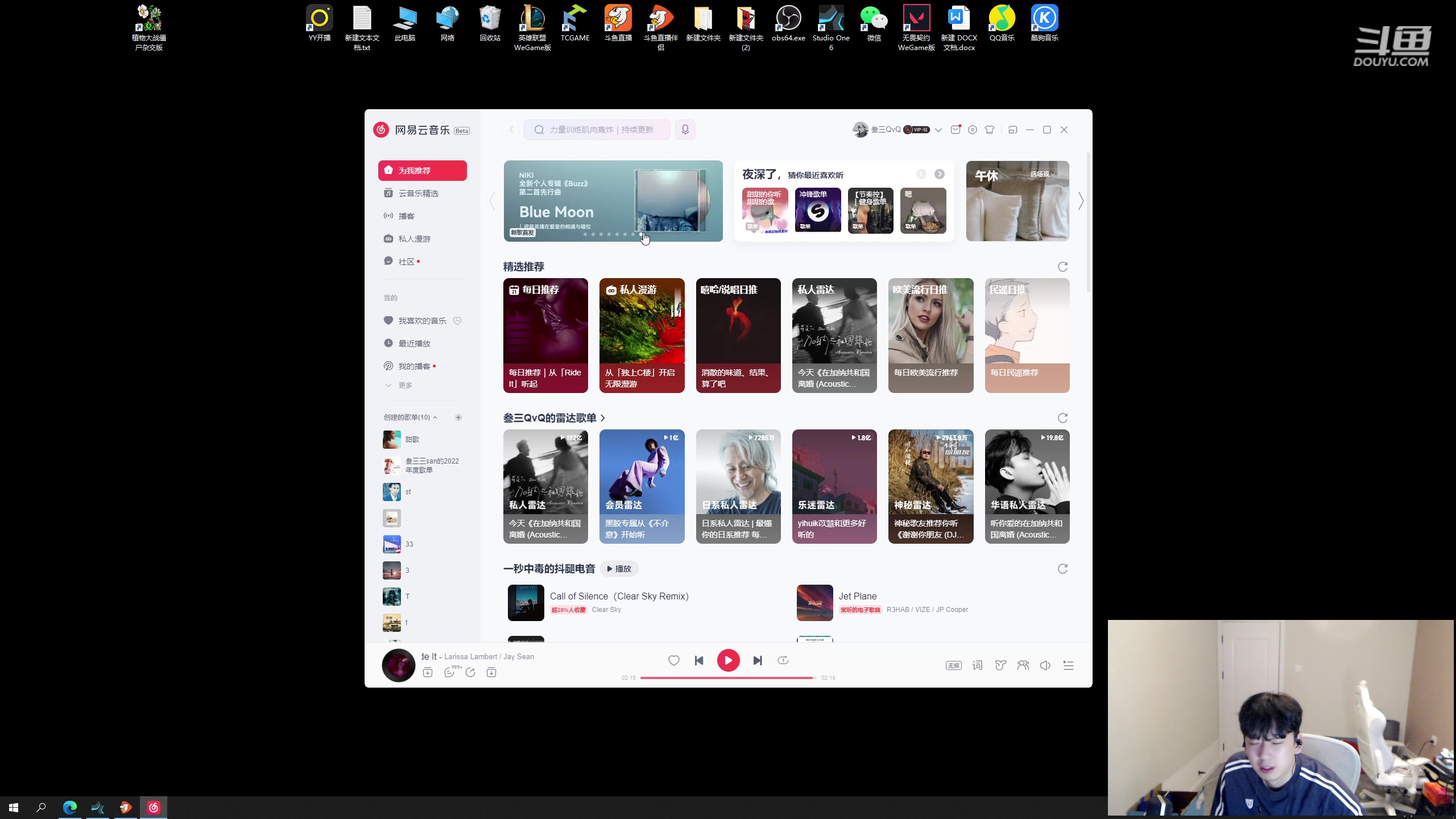Click the volume speaker icon
Image resolution: width=1456 pixels, height=819 pixels.
pos(1045,665)
